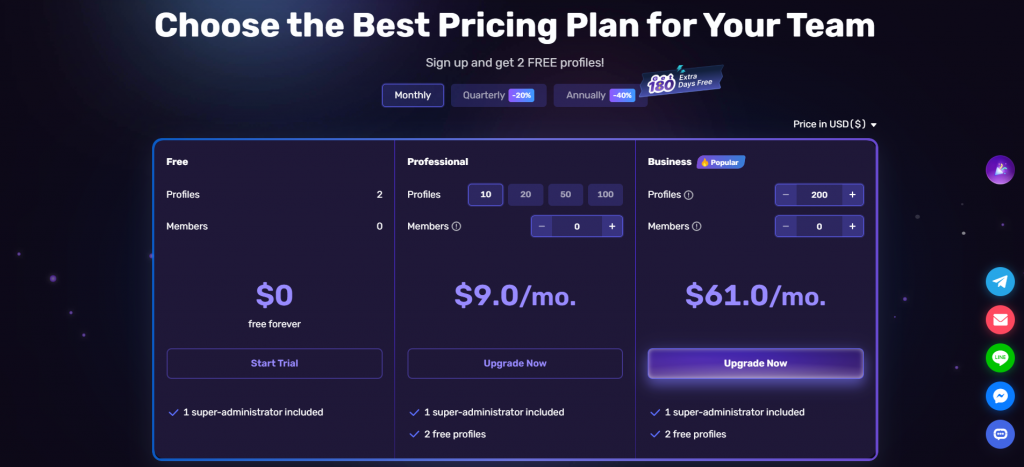
Task: Open the Messenger chat icon
Action: point(1000,396)
